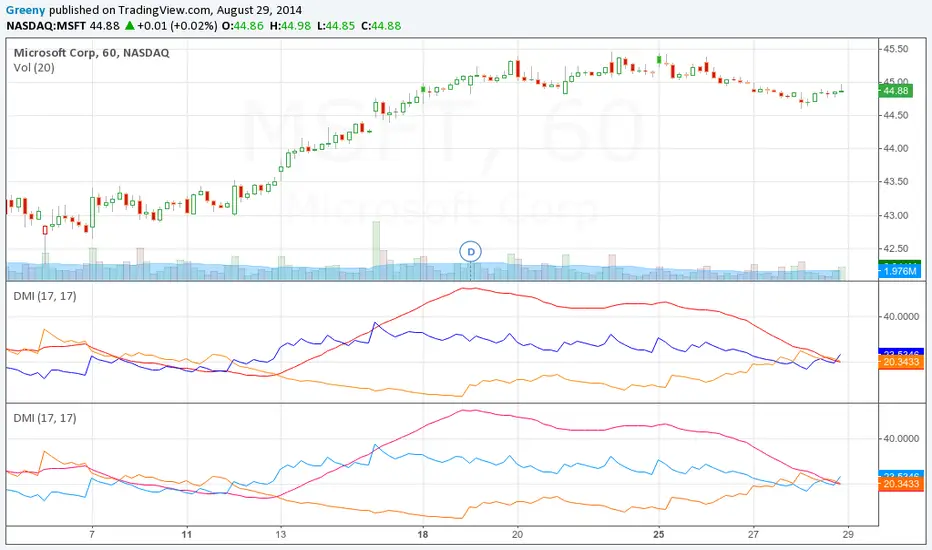Click the date label 29 on time axis
The width and height of the screenshot is (932, 550).
tap(848, 534)
